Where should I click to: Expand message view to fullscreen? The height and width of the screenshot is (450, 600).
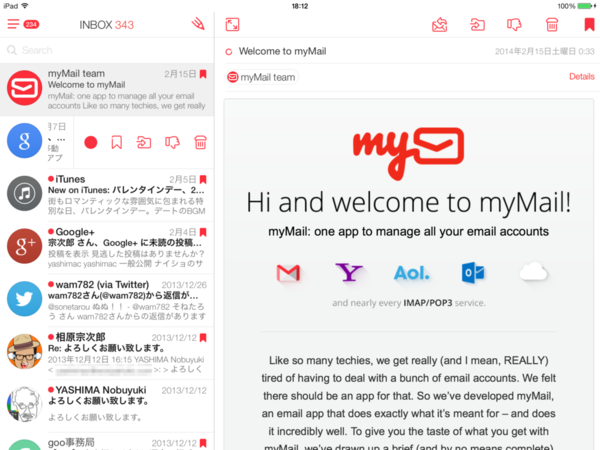(232, 24)
